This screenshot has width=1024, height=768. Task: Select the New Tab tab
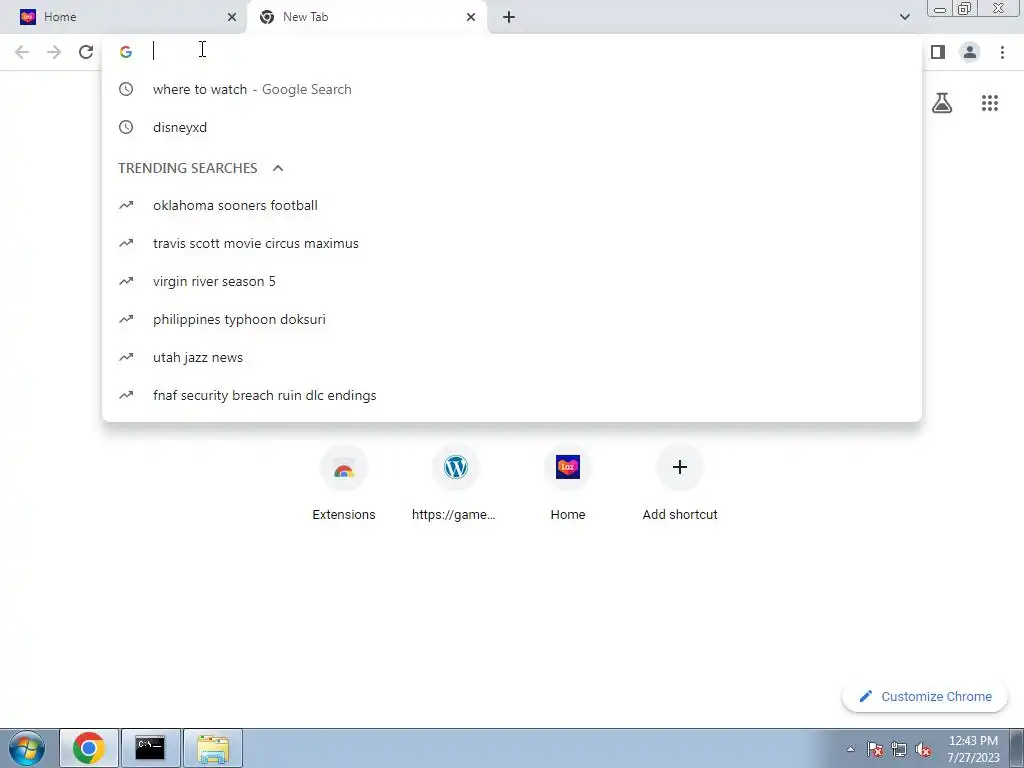366,17
